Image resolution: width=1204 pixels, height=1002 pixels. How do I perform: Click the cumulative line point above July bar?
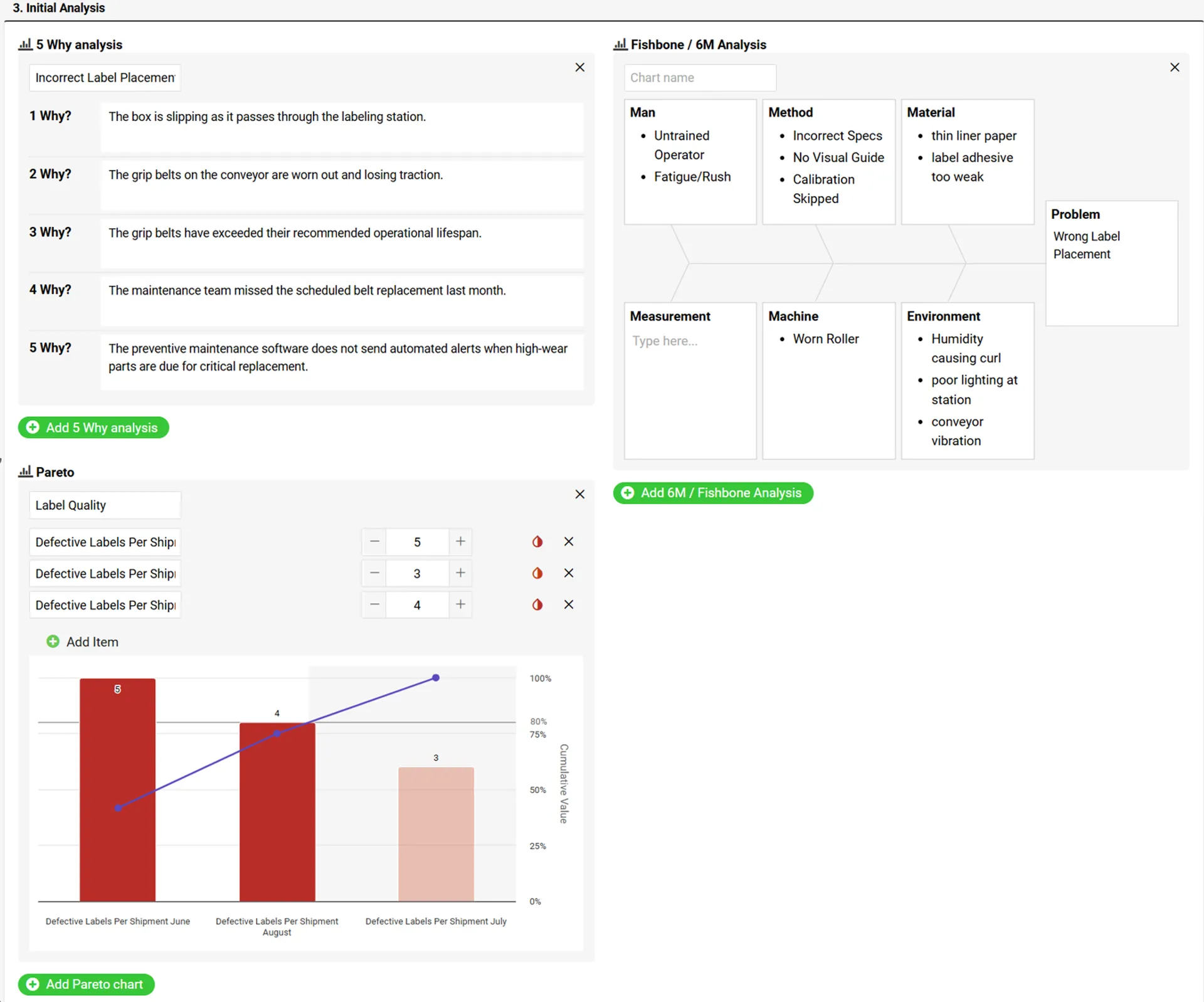click(x=436, y=678)
